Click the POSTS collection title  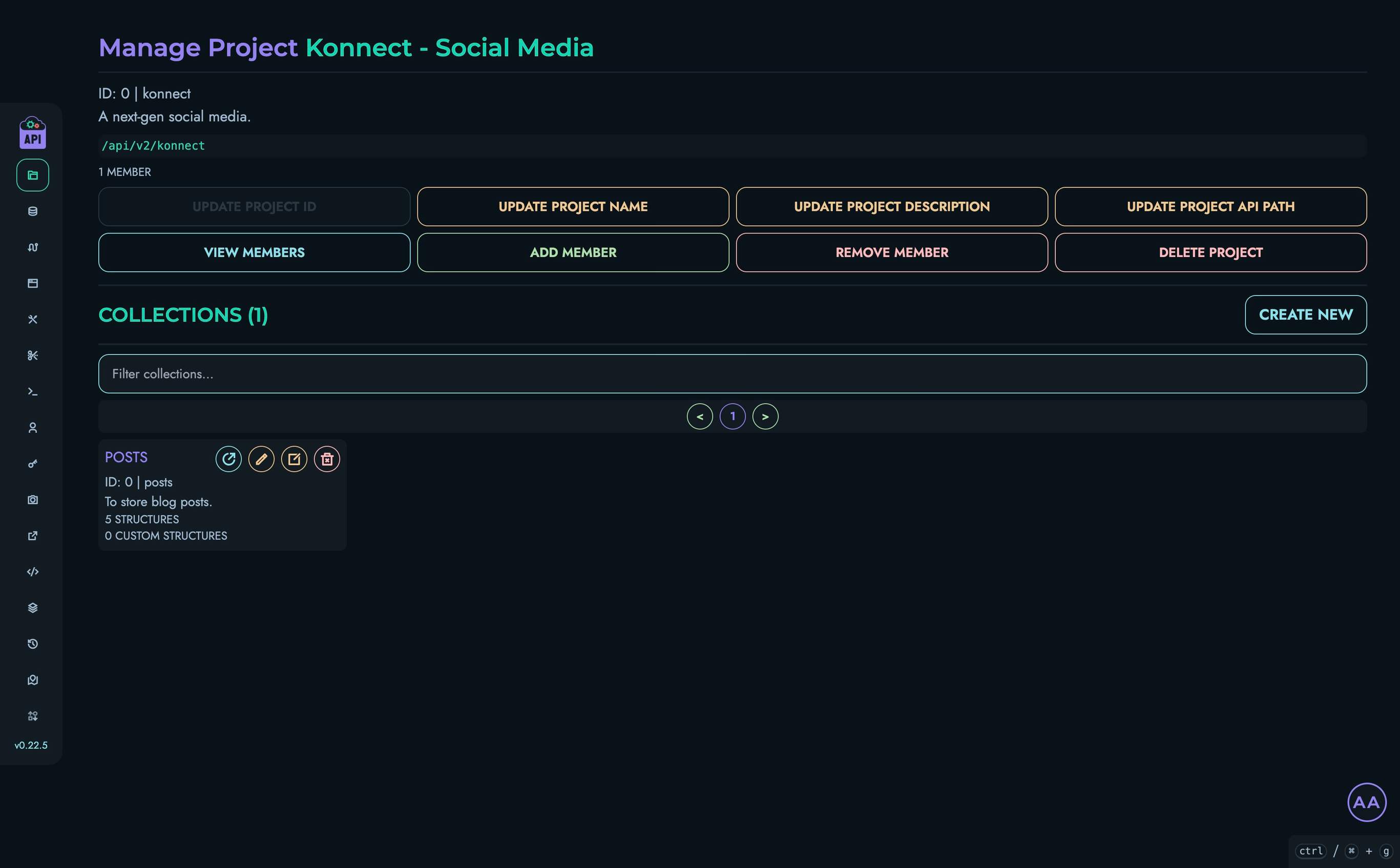coord(127,457)
